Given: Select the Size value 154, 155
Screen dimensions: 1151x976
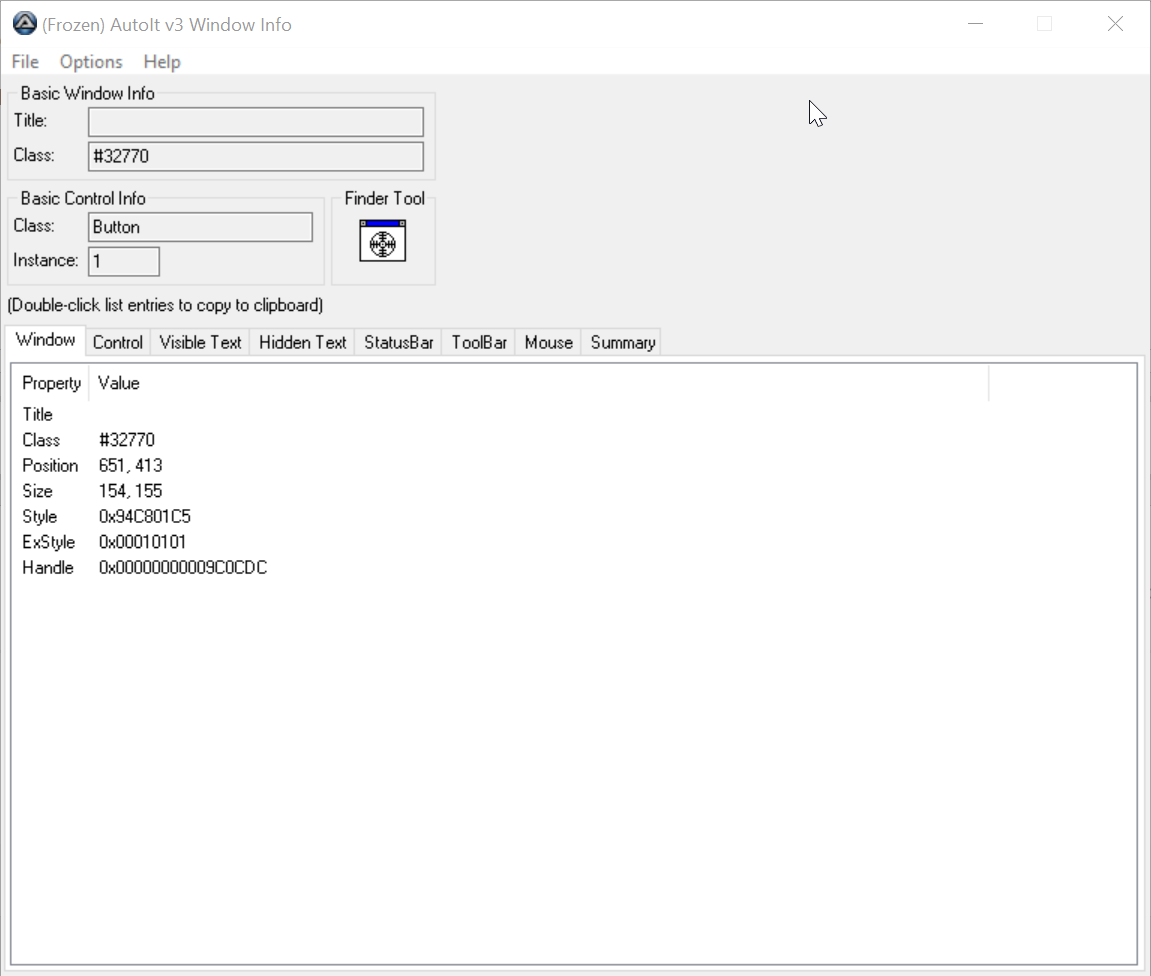Looking at the screenshot, I should click(131, 492).
